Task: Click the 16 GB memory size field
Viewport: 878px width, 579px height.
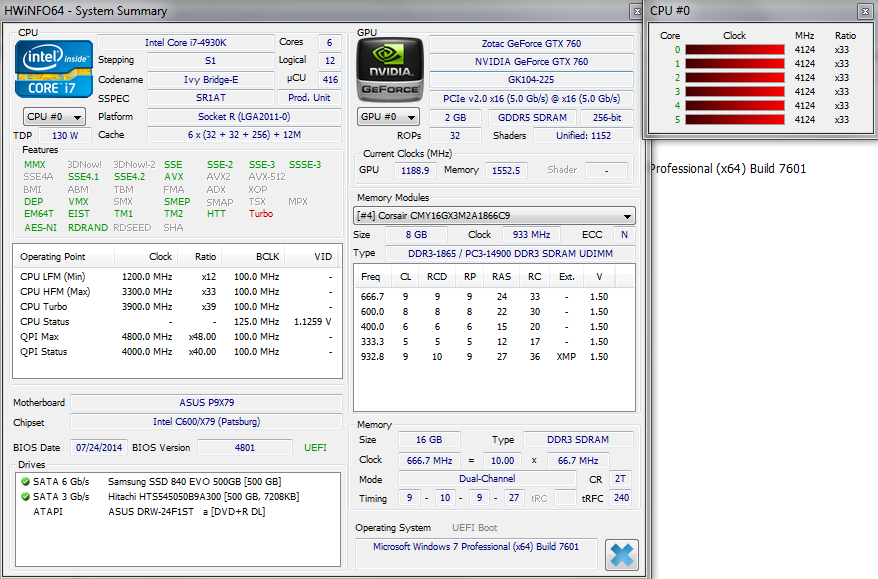Action: pyautogui.click(x=429, y=440)
